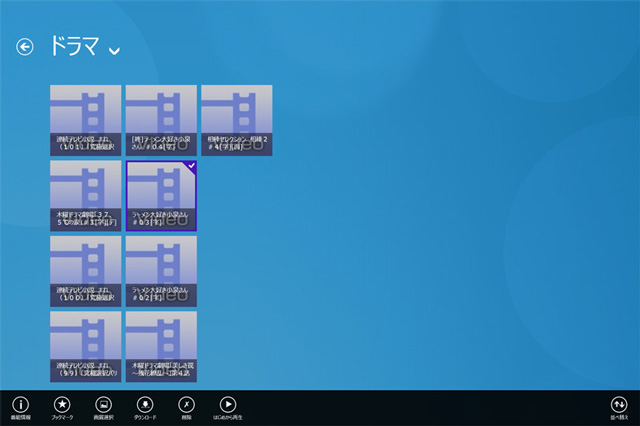Select the まれ (100) video tile
Viewport: 640px width, 426px height.
pyautogui.click(x=86, y=271)
